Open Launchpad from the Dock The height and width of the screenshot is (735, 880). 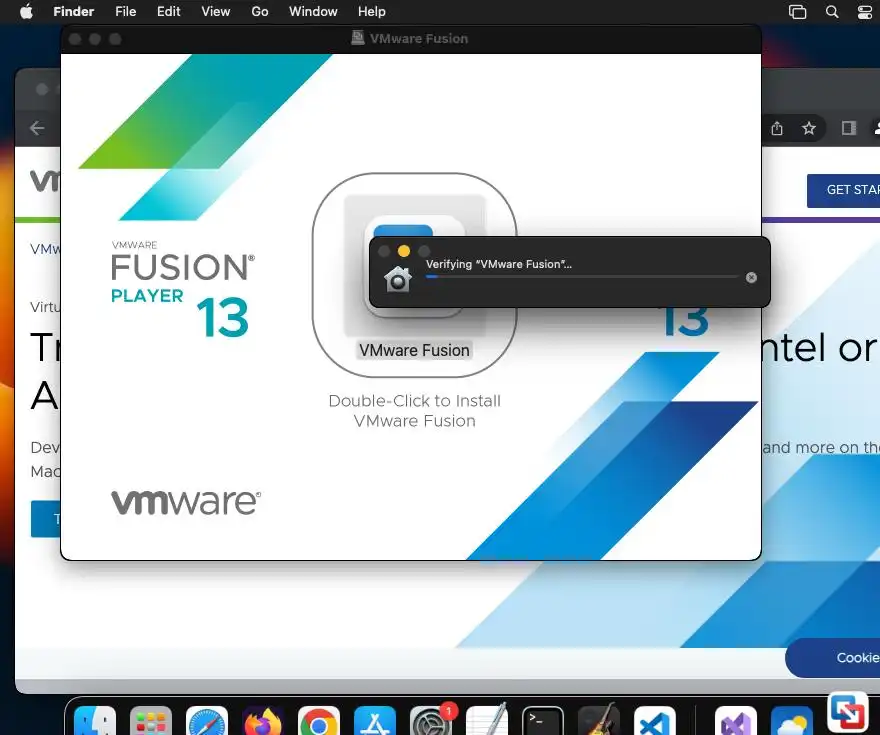pos(151,722)
